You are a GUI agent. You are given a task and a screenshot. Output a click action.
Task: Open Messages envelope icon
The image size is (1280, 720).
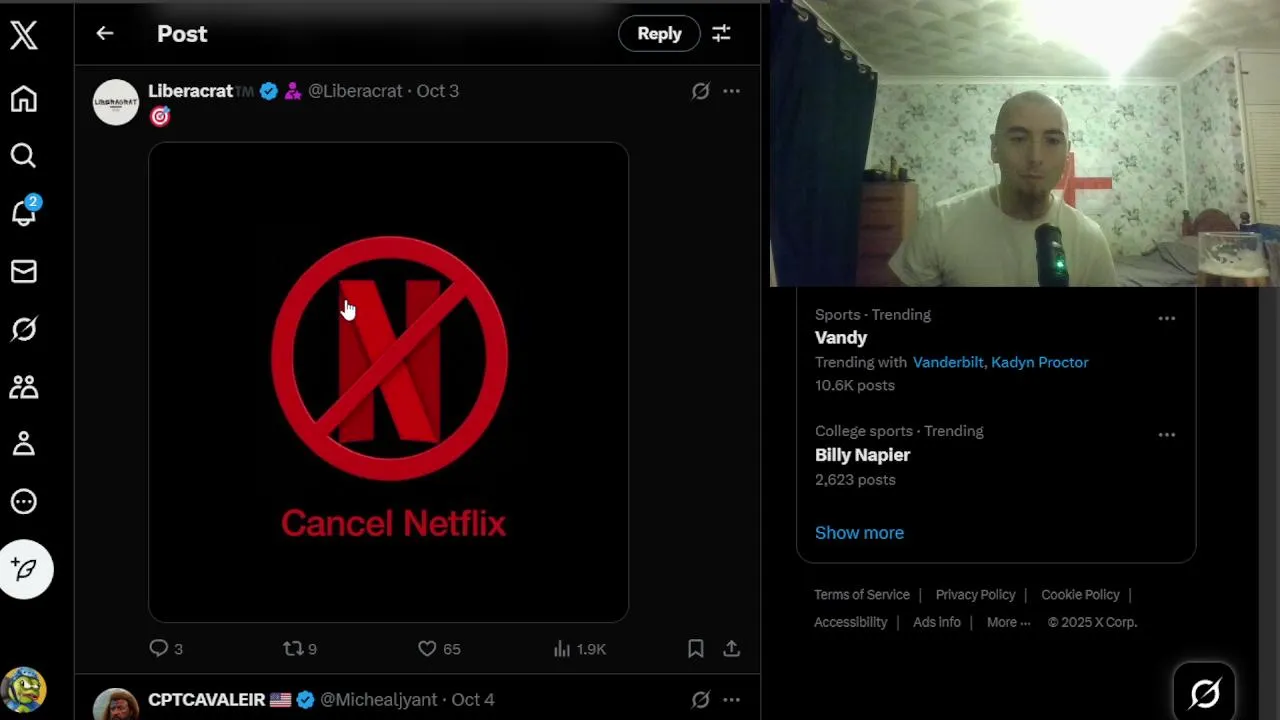(24, 271)
